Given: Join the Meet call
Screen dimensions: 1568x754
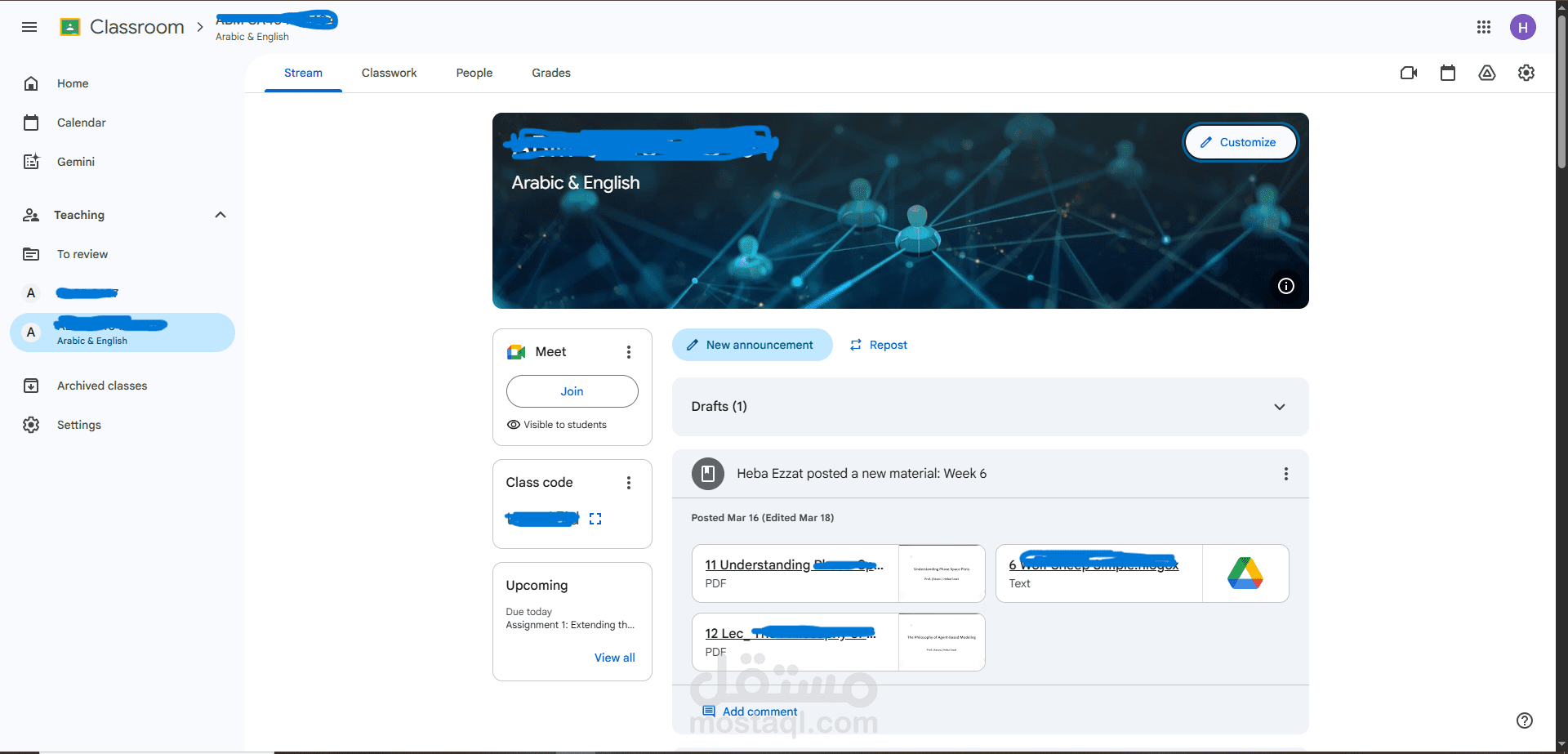Looking at the screenshot, I should pyautogui.click(x=572, y=391).
